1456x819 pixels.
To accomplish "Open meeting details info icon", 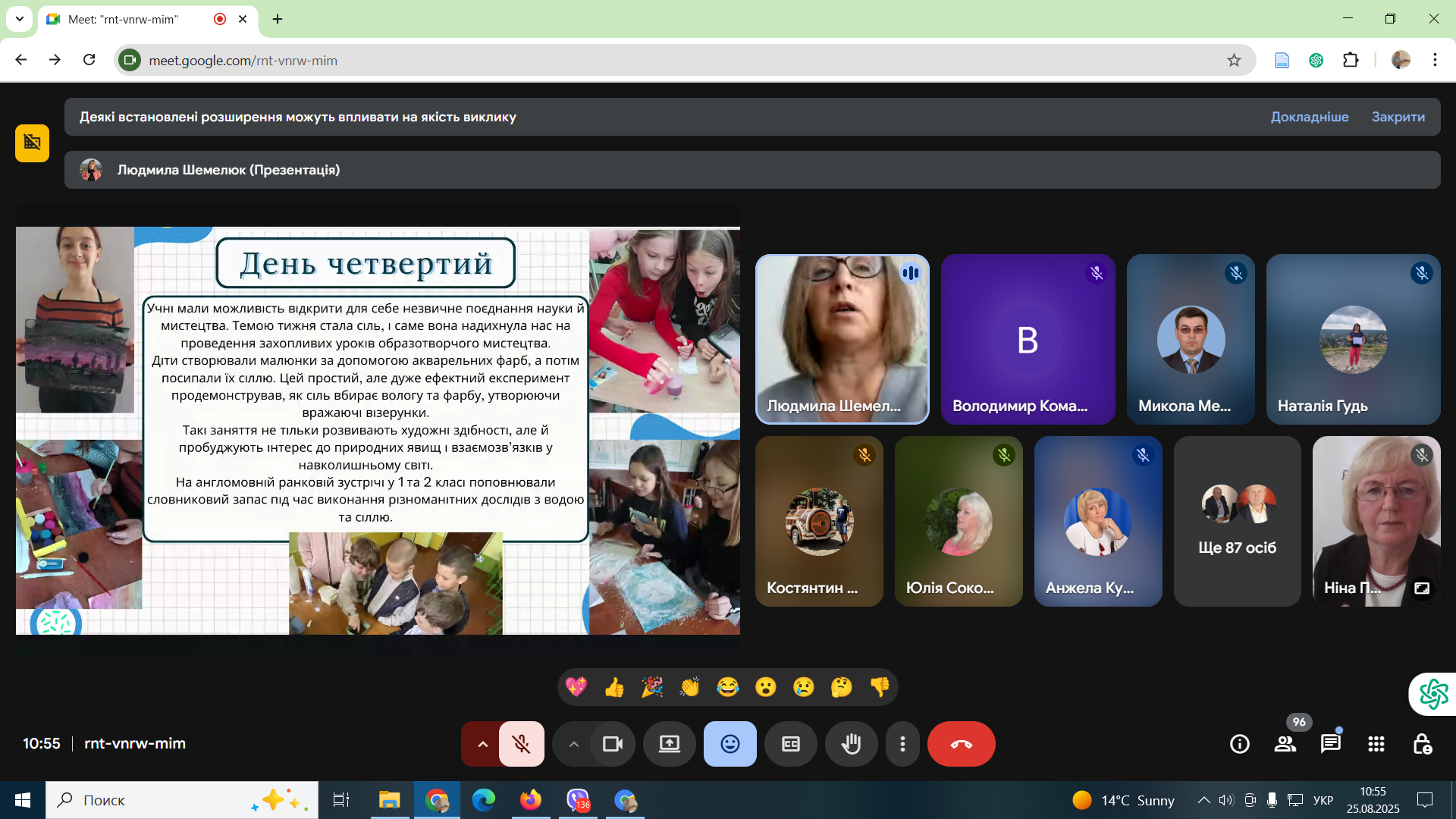I will 1240,744.
